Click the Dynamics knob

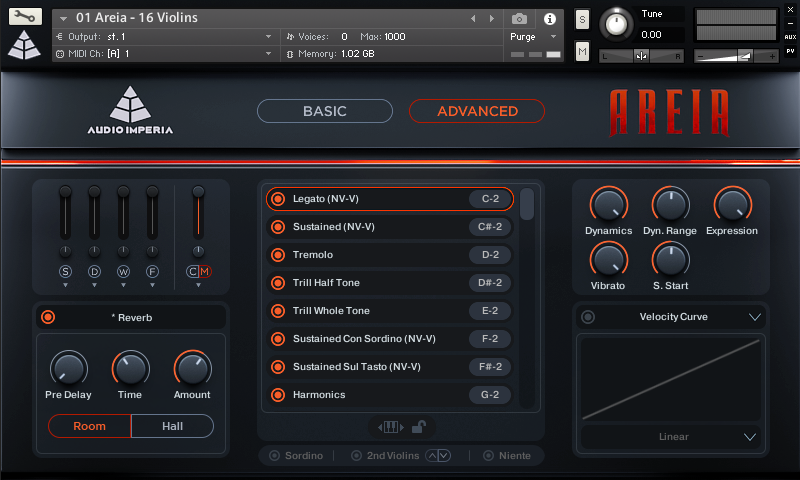pos(607,205)
